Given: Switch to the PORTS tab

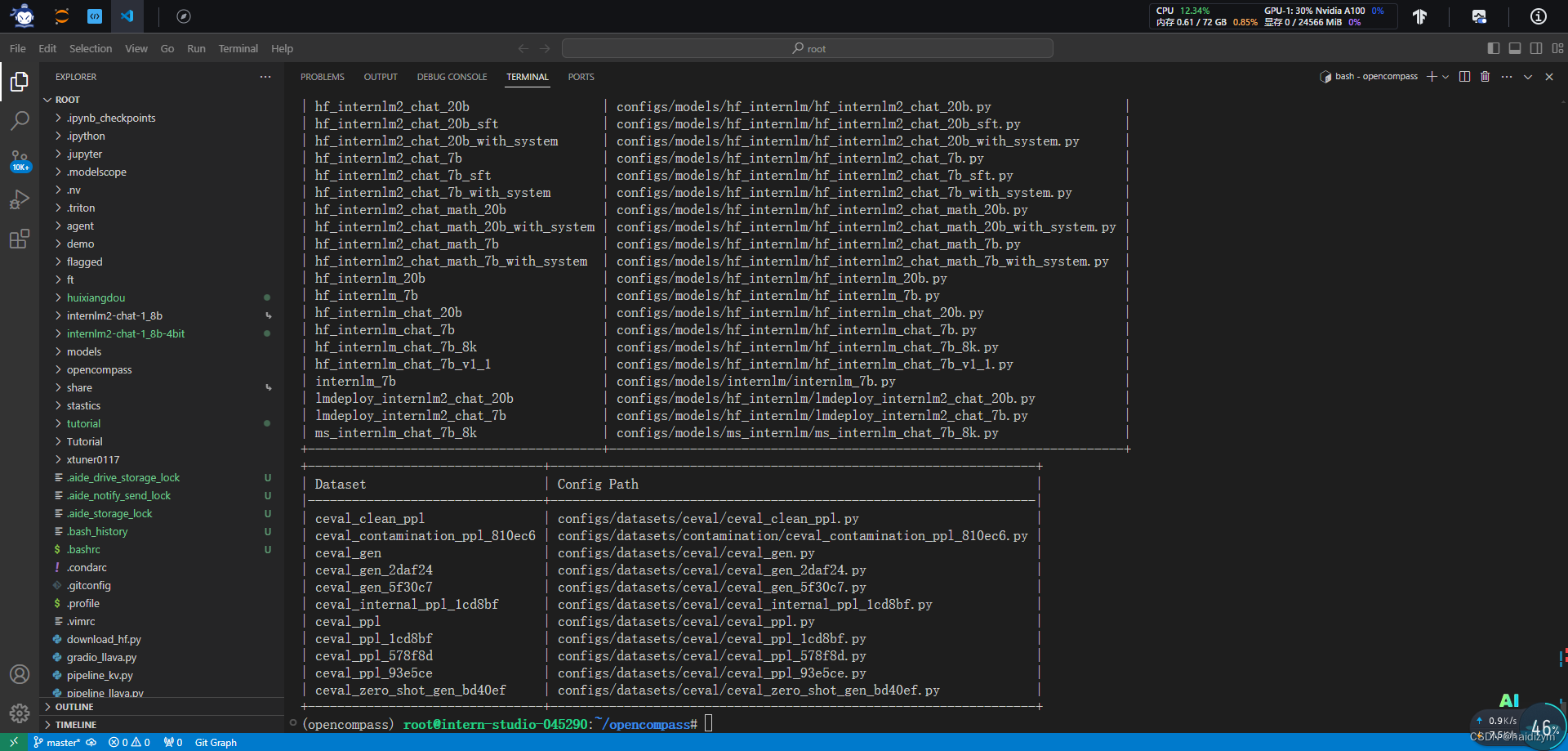Looking at the screenshot, I should click(x=581, y=77).
